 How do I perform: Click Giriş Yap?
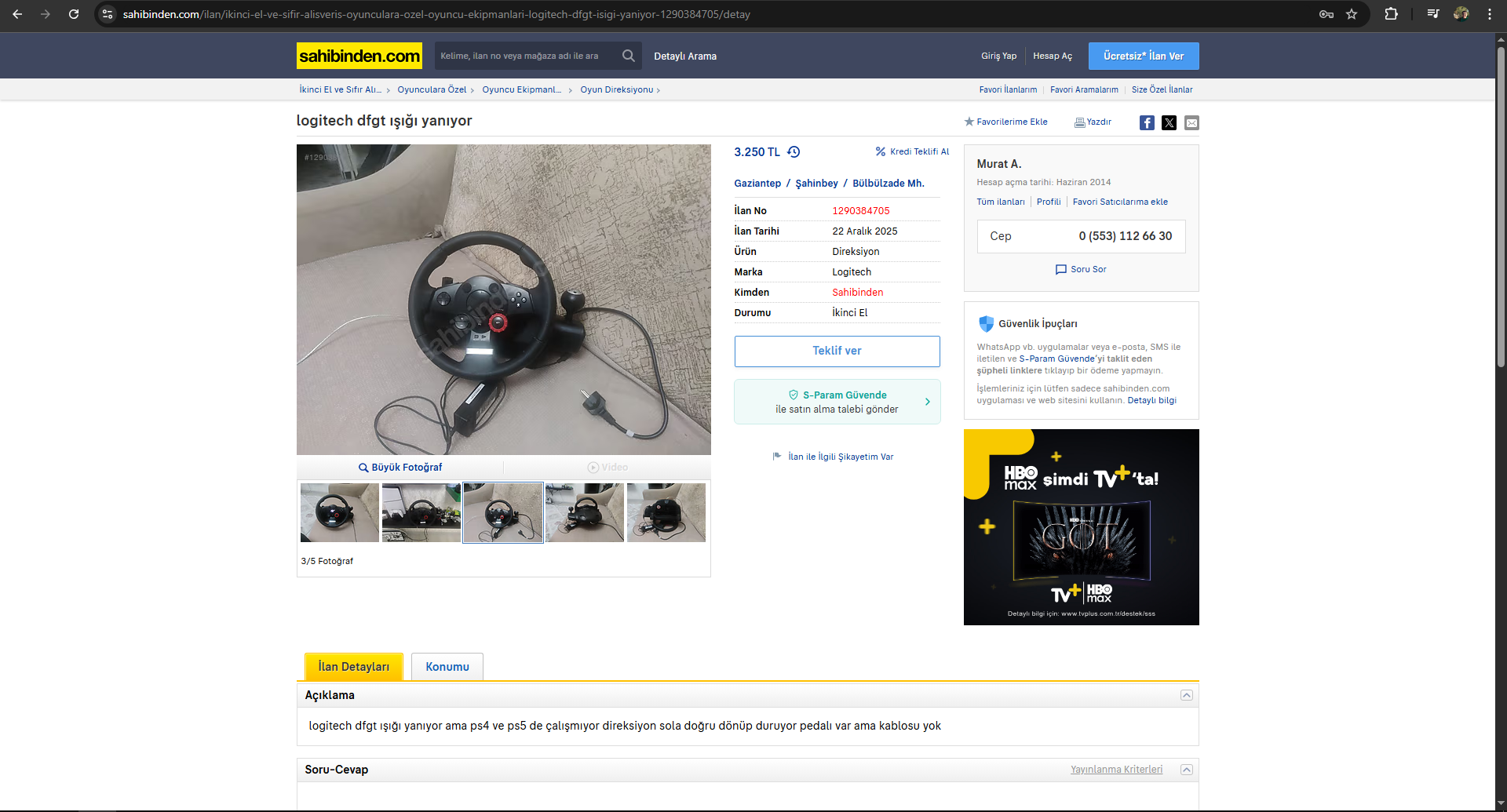(x=998, y=56)
